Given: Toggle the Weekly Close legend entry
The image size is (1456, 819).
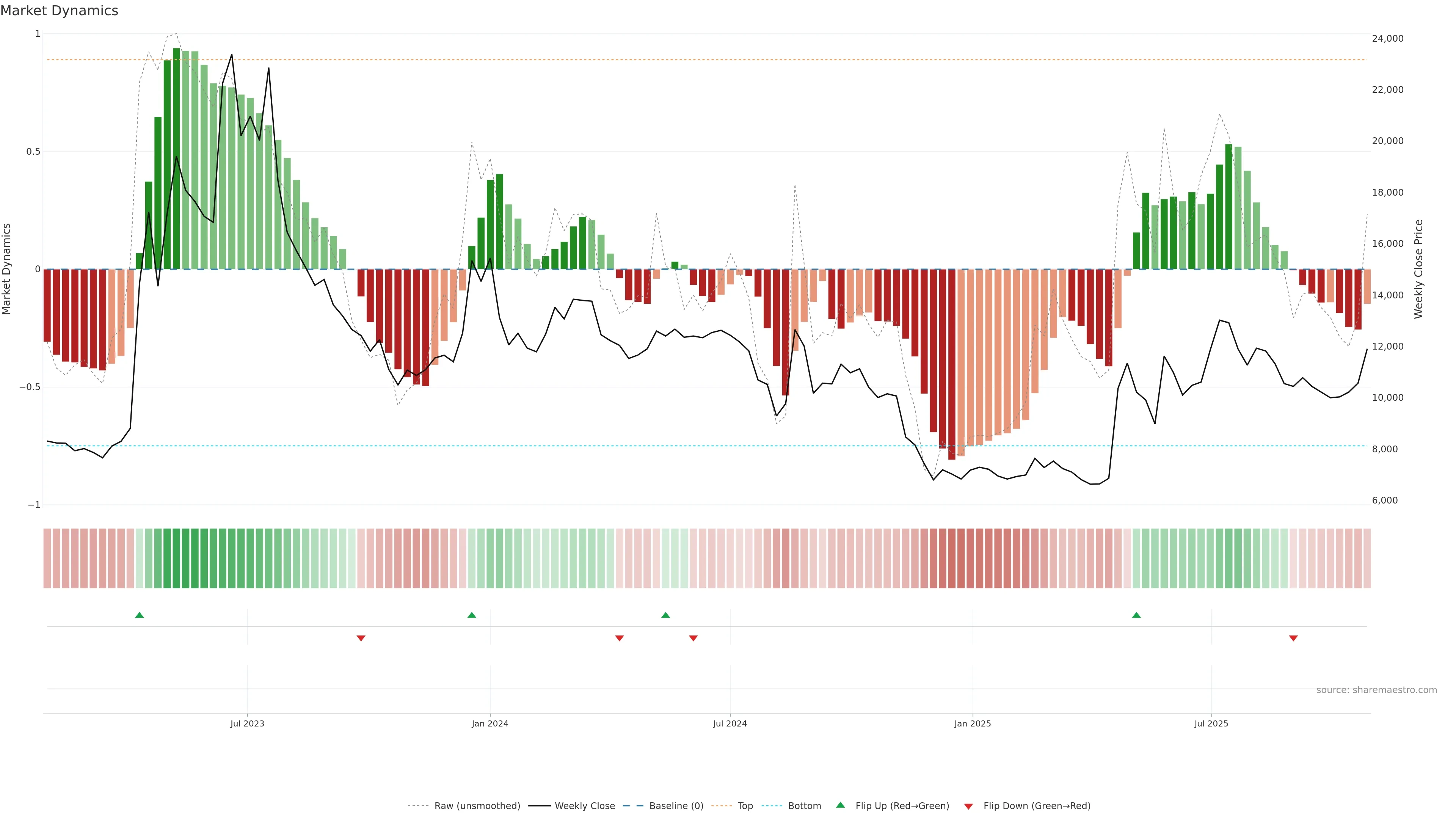Looking at the screenshot, I should (584, 806).
